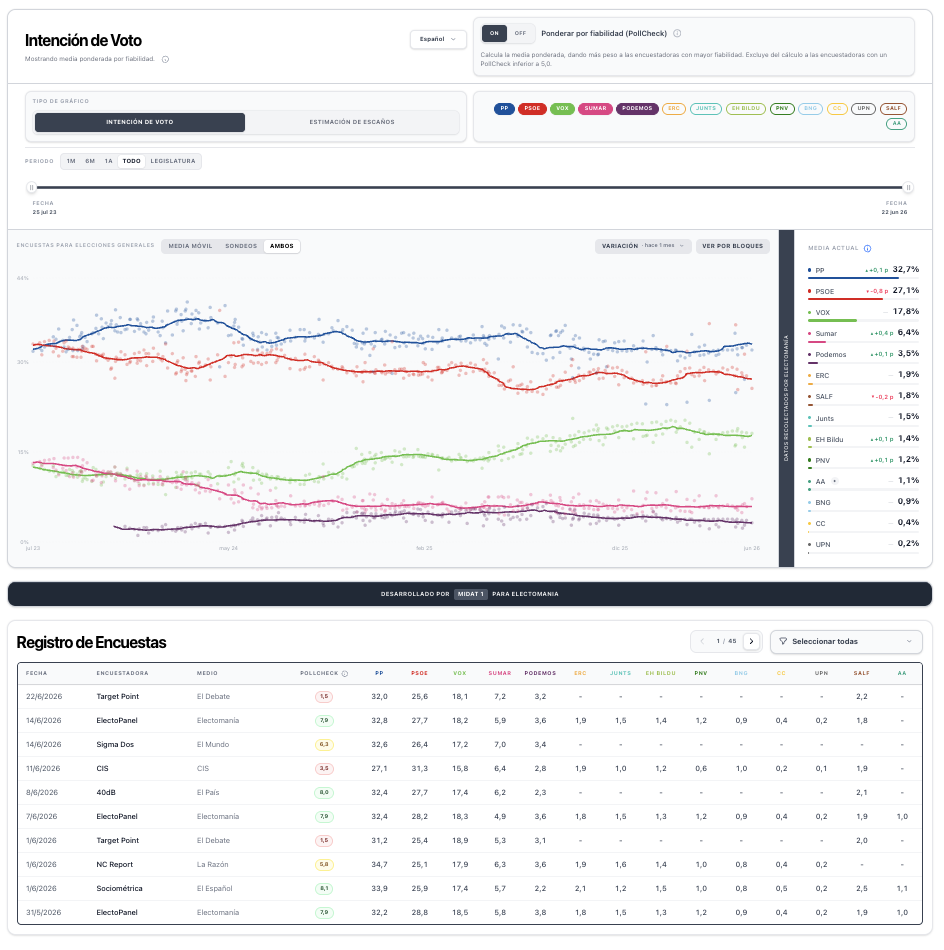This screenshot has height=950, width=944.
Task: Click info icon beside PollCheck weighting label
Action: click(x=677, y=33)
